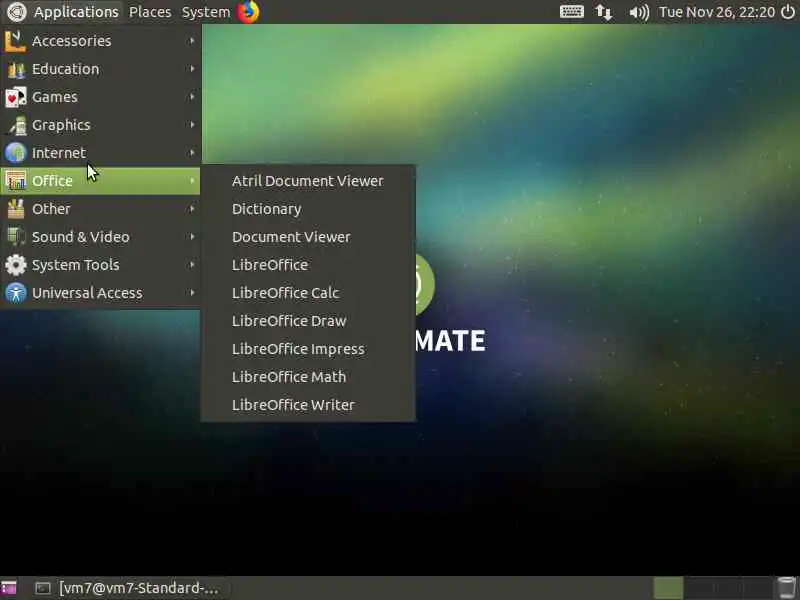
Task: Click the MATE logo beside Applications
Action: click(16, 12)
